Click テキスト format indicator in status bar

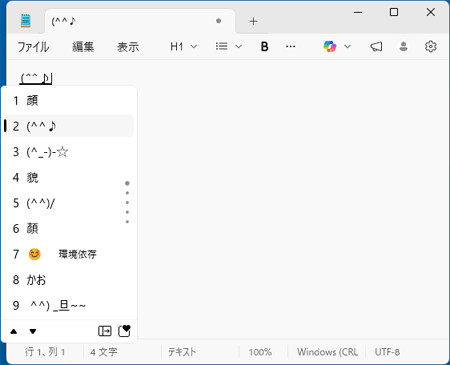tap(182, 352)
